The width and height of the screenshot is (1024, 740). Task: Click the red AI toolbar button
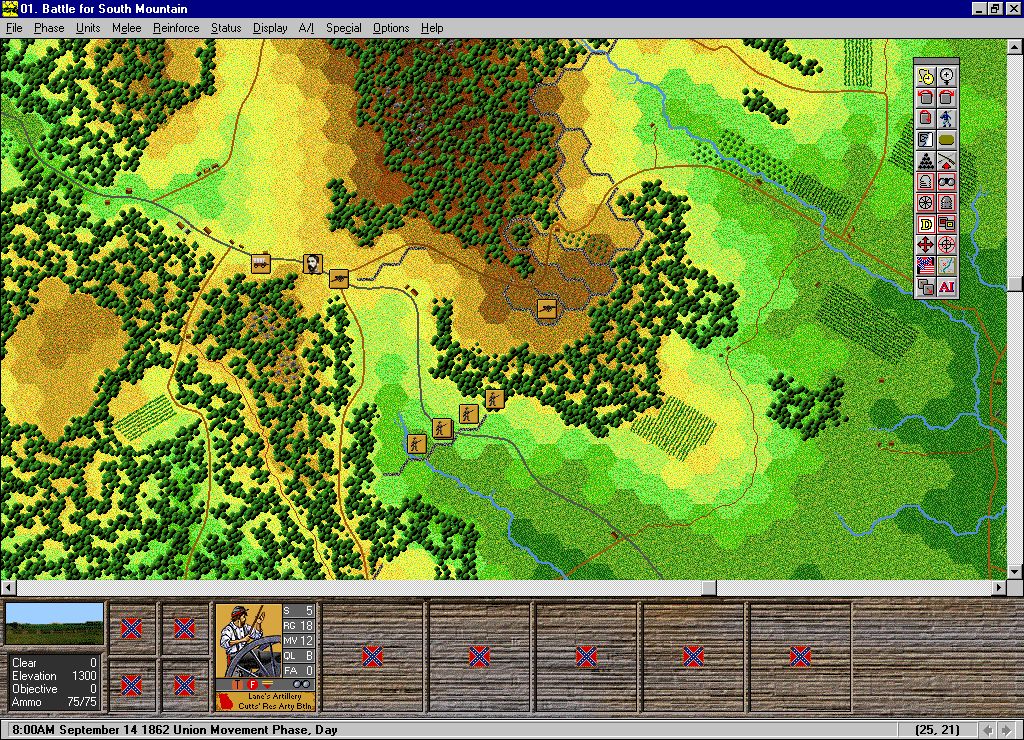[x=947, y=287]
